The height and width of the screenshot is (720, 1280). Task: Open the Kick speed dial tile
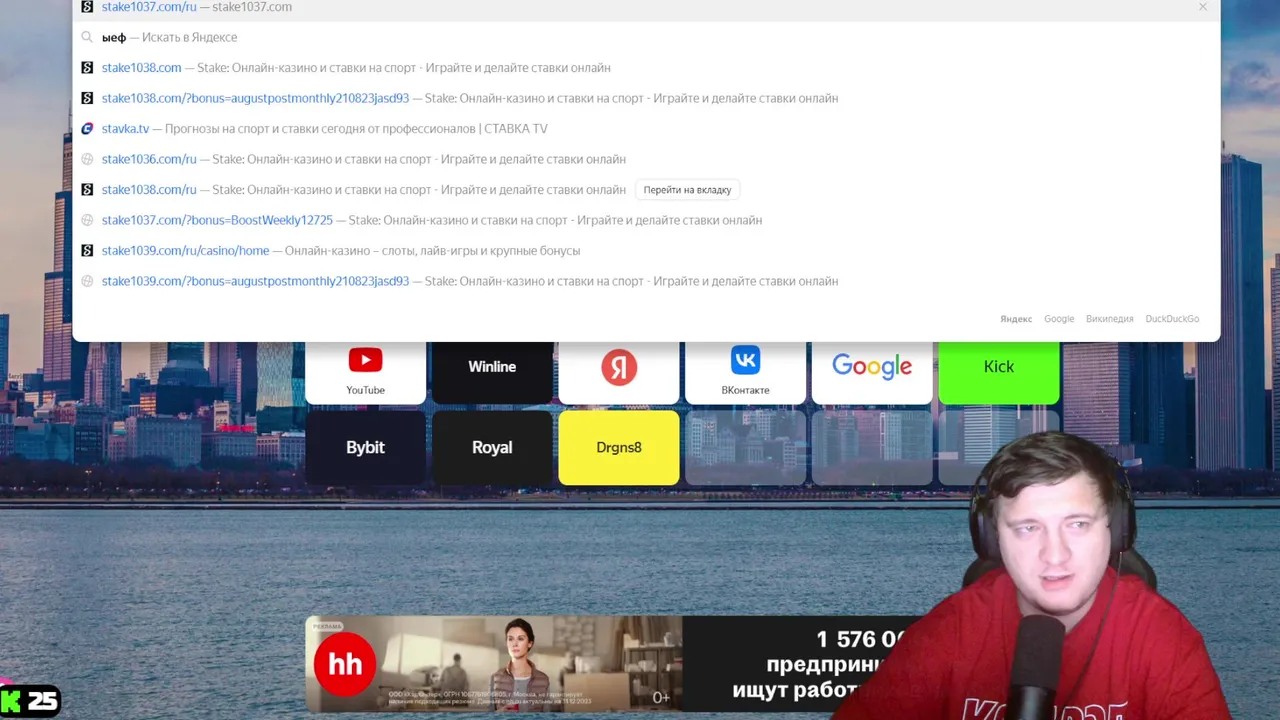coord(999,372)
